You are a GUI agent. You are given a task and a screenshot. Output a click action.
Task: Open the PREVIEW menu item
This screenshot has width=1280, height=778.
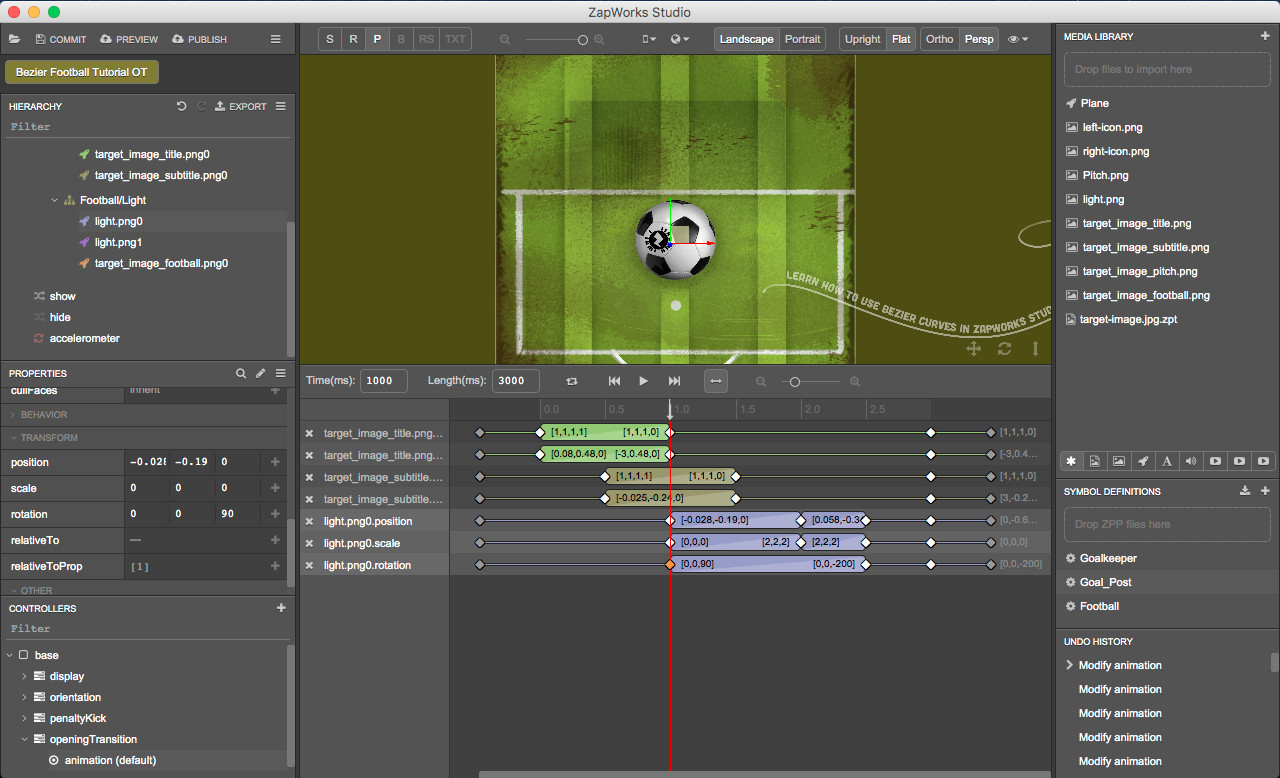(x=128, y=39)
